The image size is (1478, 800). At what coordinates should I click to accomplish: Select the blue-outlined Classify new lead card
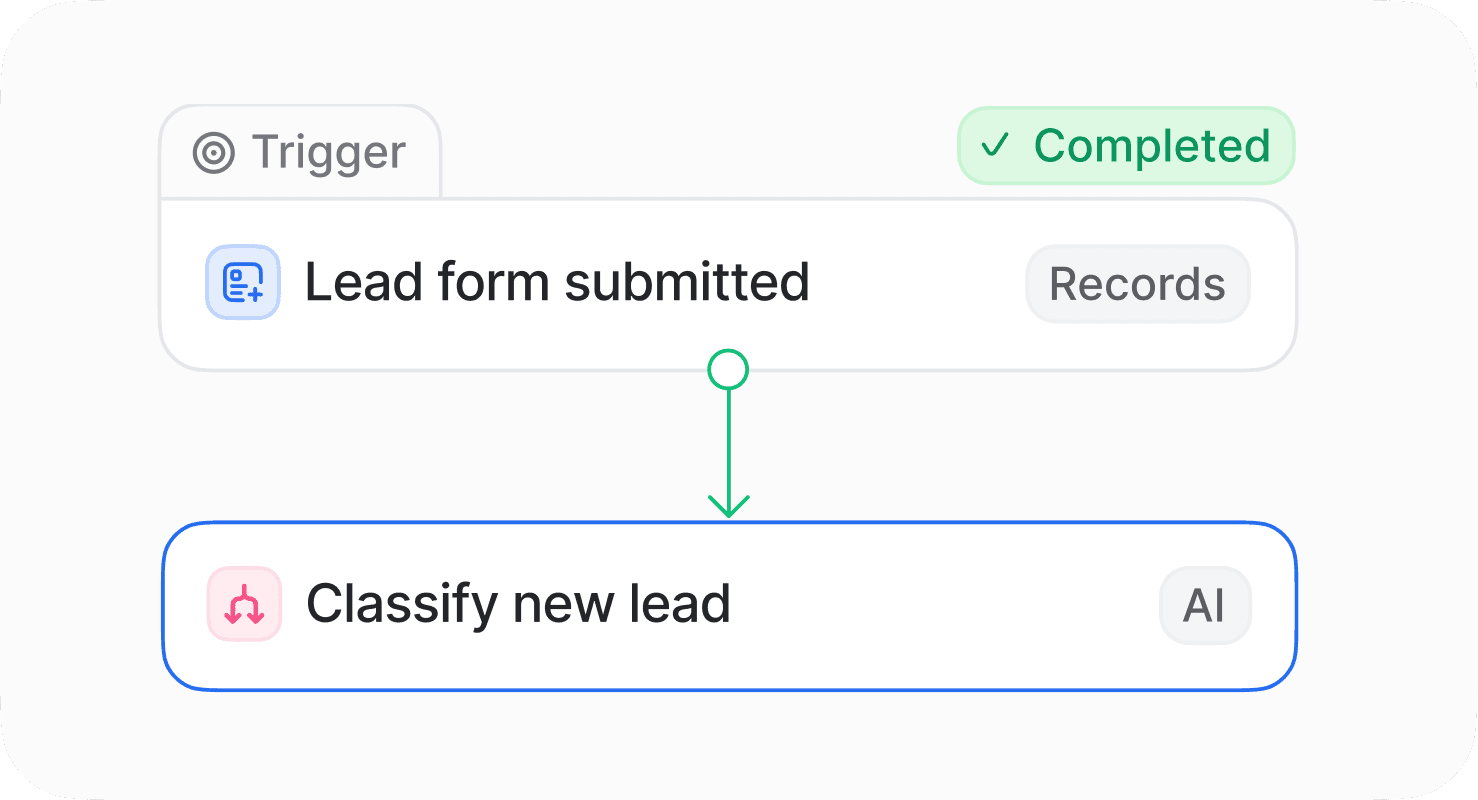728,604
